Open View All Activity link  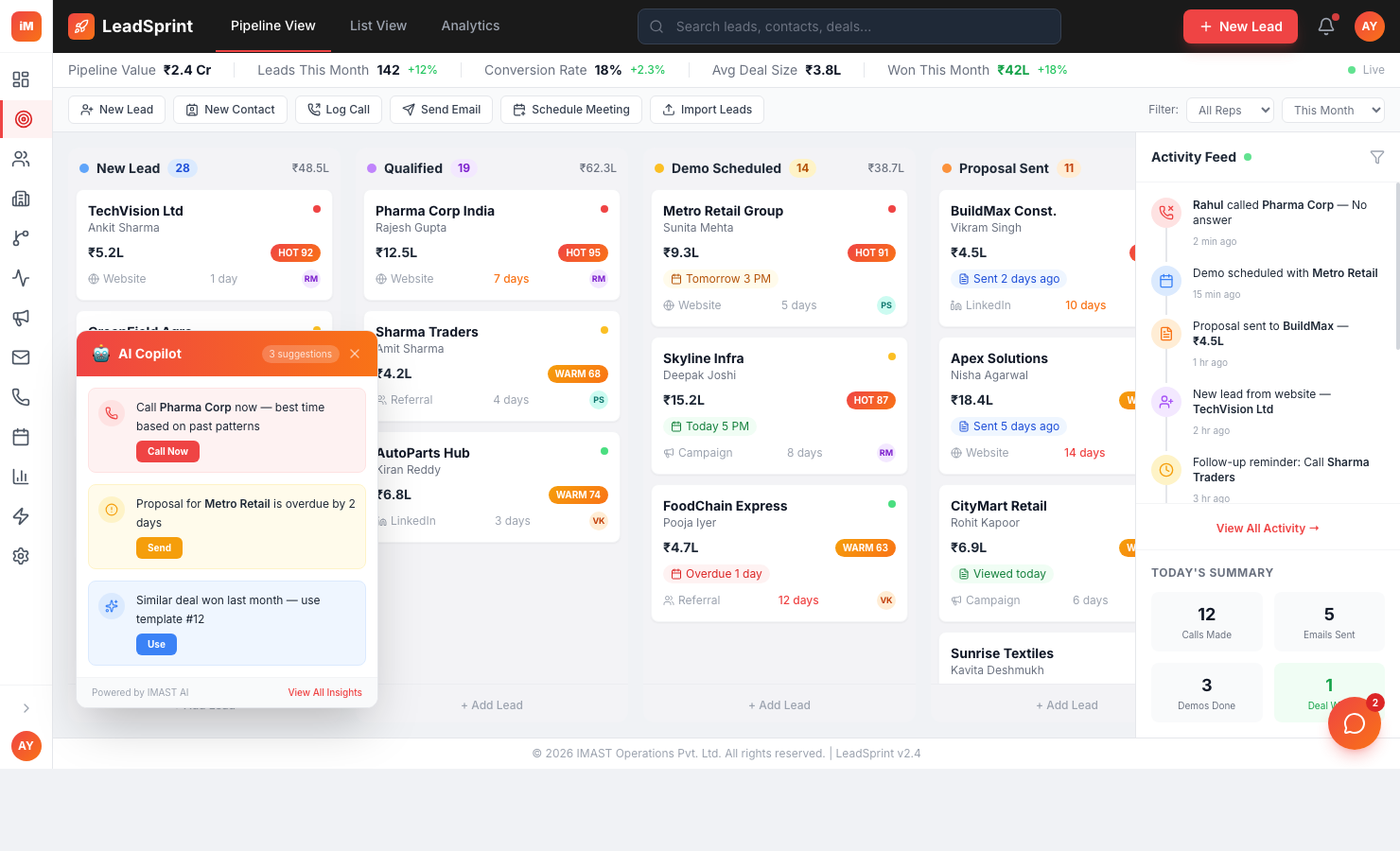point(1268,528)
